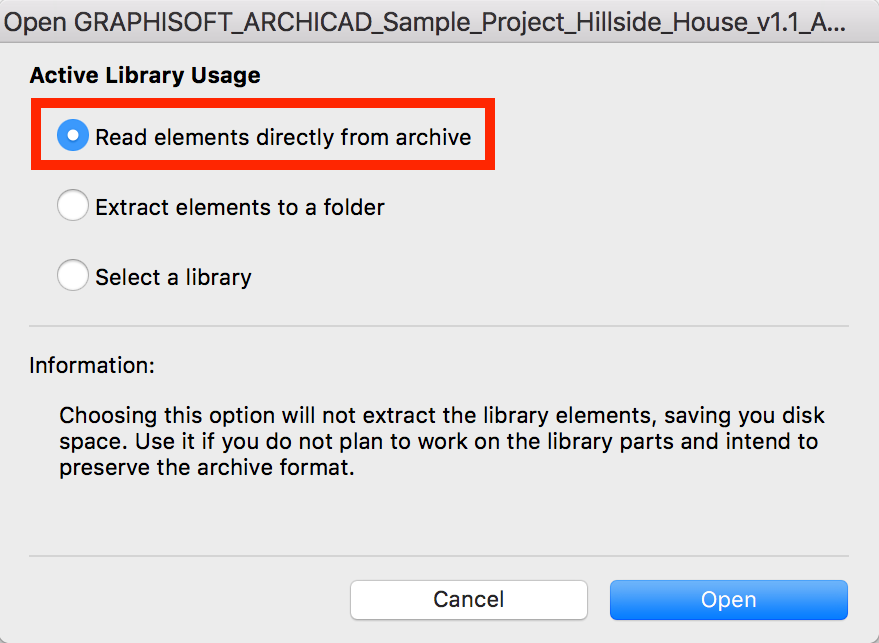The width and height of the screenshot is (879, 643).
Task: Click the separator line above "Information:"
Action: [439, 326]
